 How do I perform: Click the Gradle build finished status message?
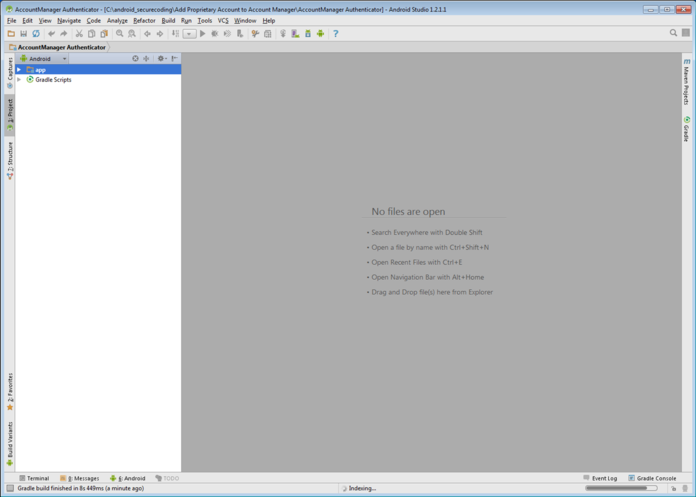(81, 489)
